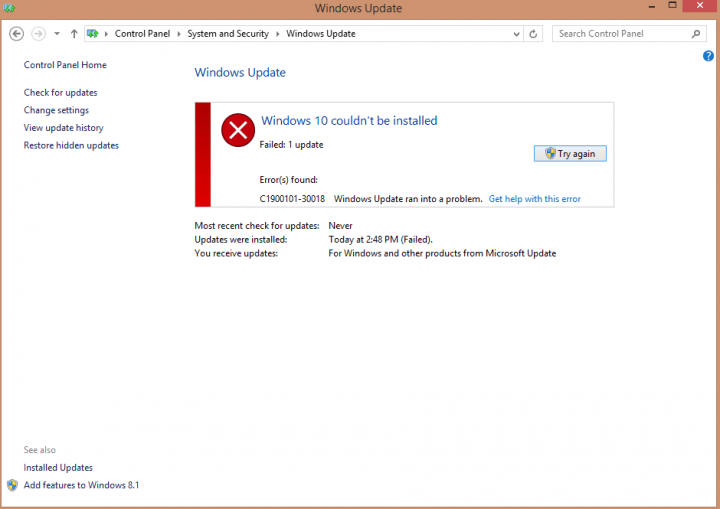Click 'Windows Update ran into a problem.' text
Image resolution: width=720 pixels, height=509 pixels.
pos(408,199)
